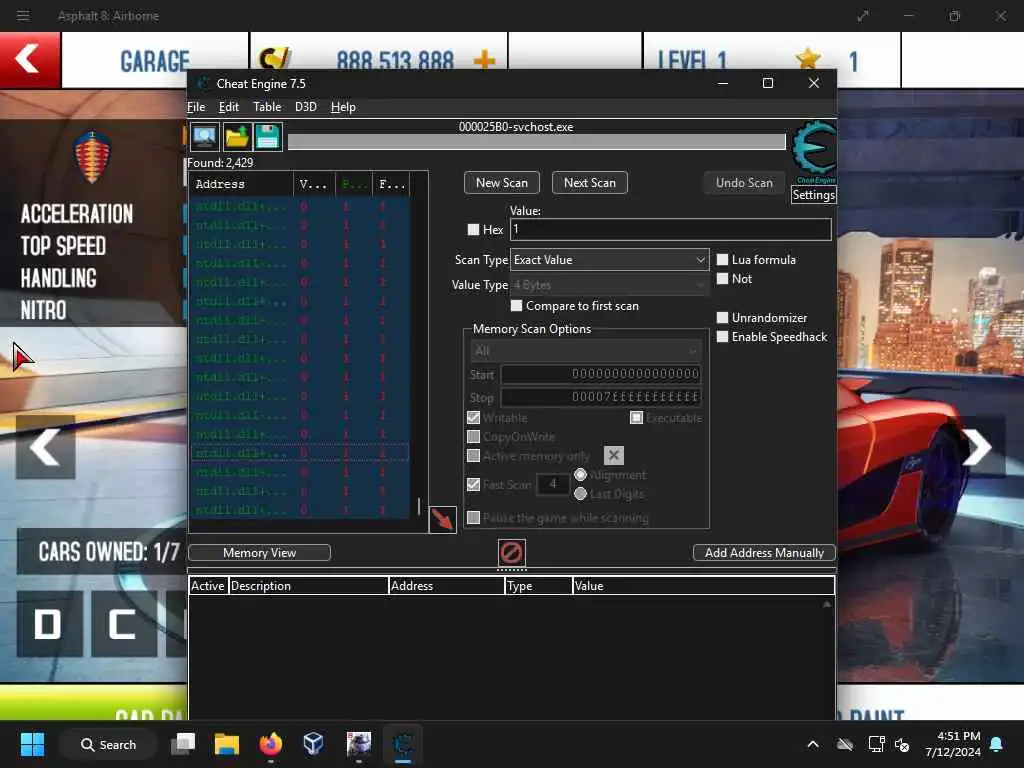Open the memory region All dropdown
Screen dimensions: 1024x768
[585, 351]
